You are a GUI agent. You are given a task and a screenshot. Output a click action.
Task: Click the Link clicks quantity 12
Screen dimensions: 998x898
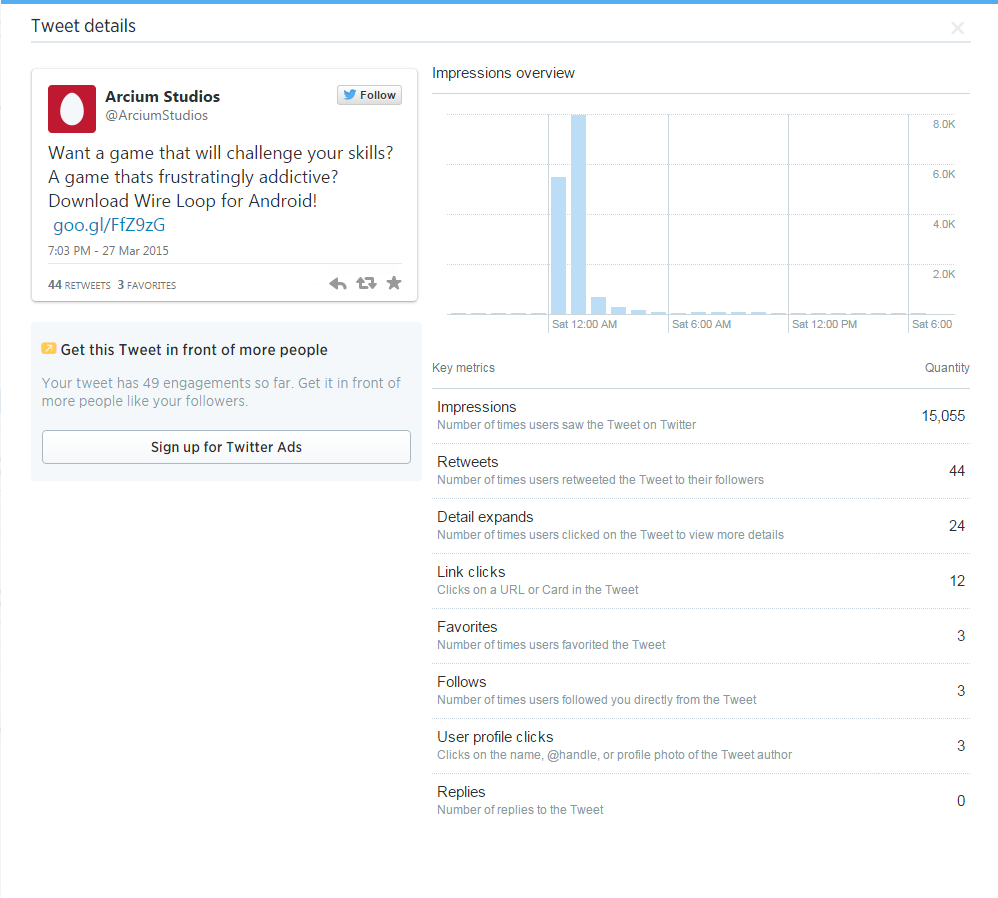[x=957, y=581]
